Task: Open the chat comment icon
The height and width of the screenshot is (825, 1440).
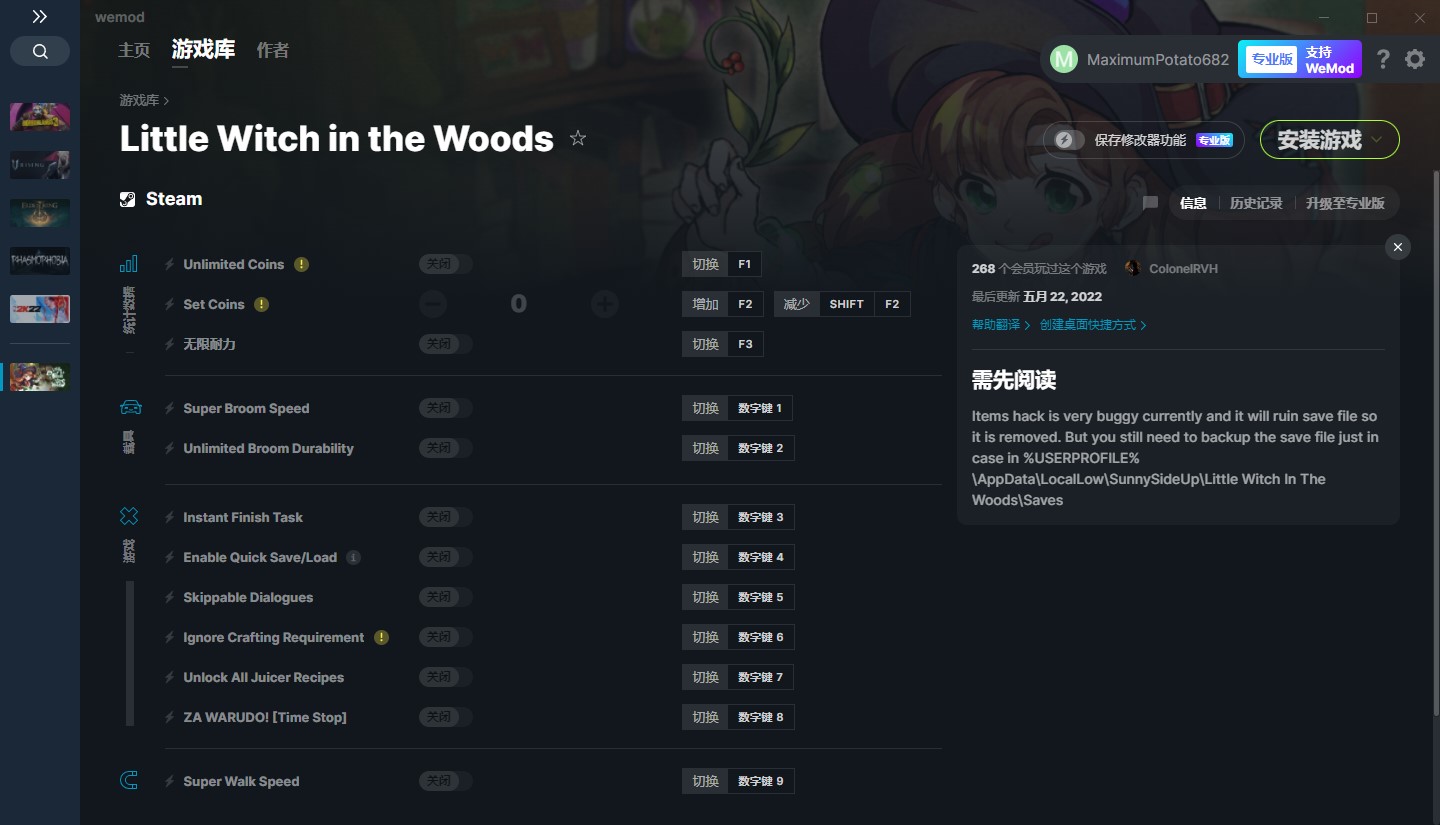Action: point(1150,203)
